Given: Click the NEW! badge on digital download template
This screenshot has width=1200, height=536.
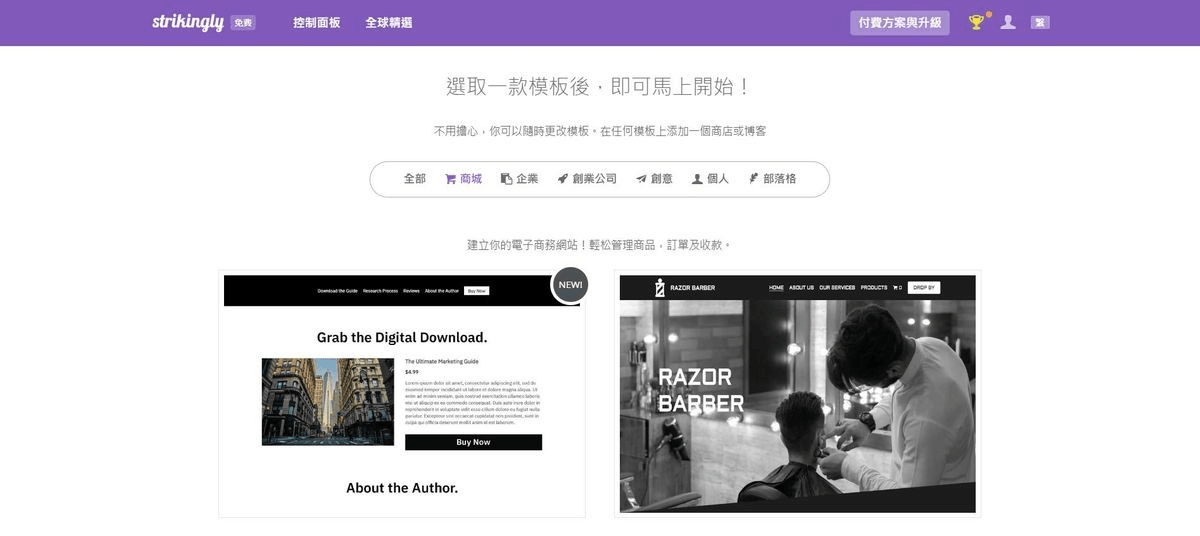Looking at the screenshot, I should 570,285.
